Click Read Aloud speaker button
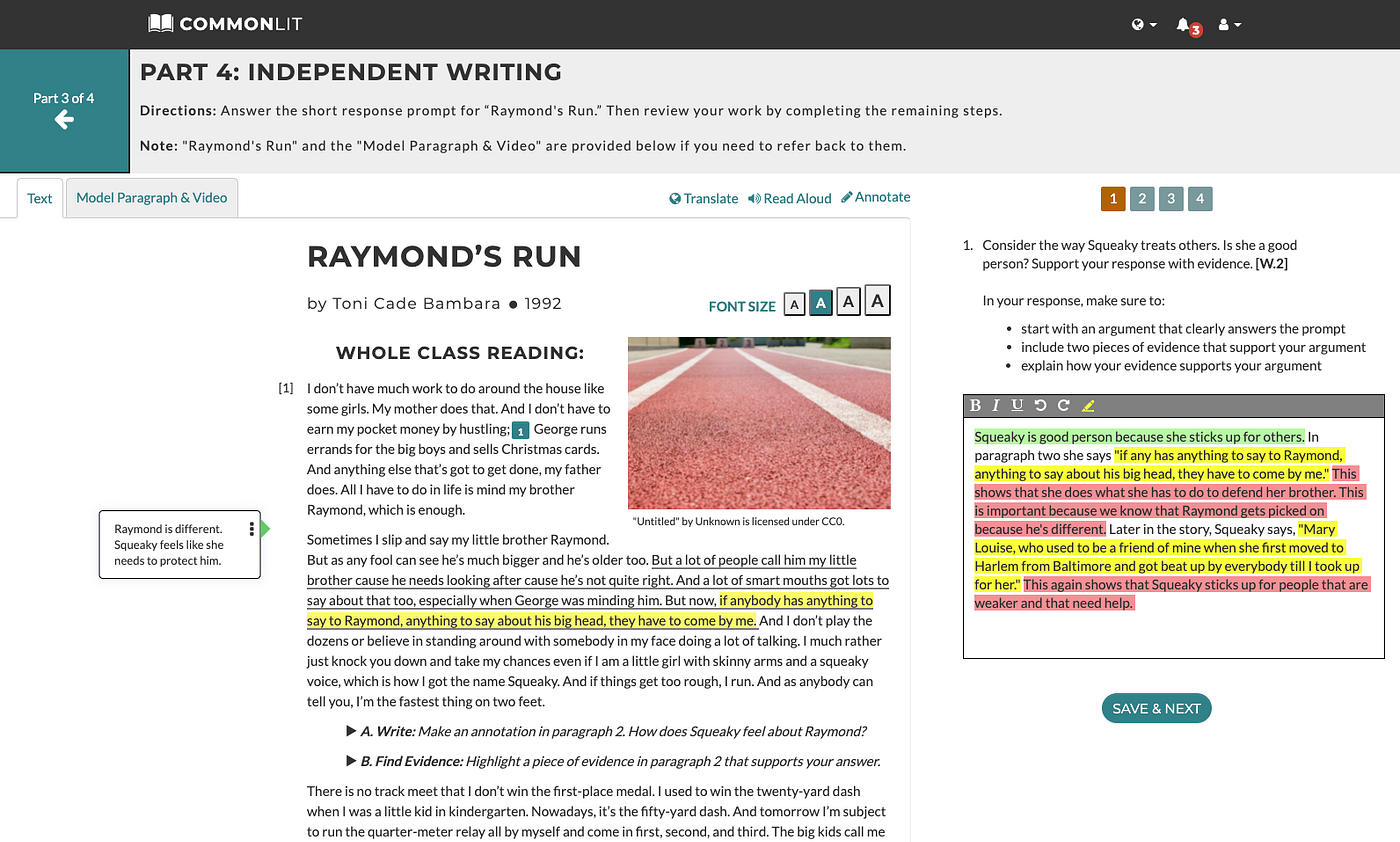Screen dimensions: 1400x842 point(790,198)
